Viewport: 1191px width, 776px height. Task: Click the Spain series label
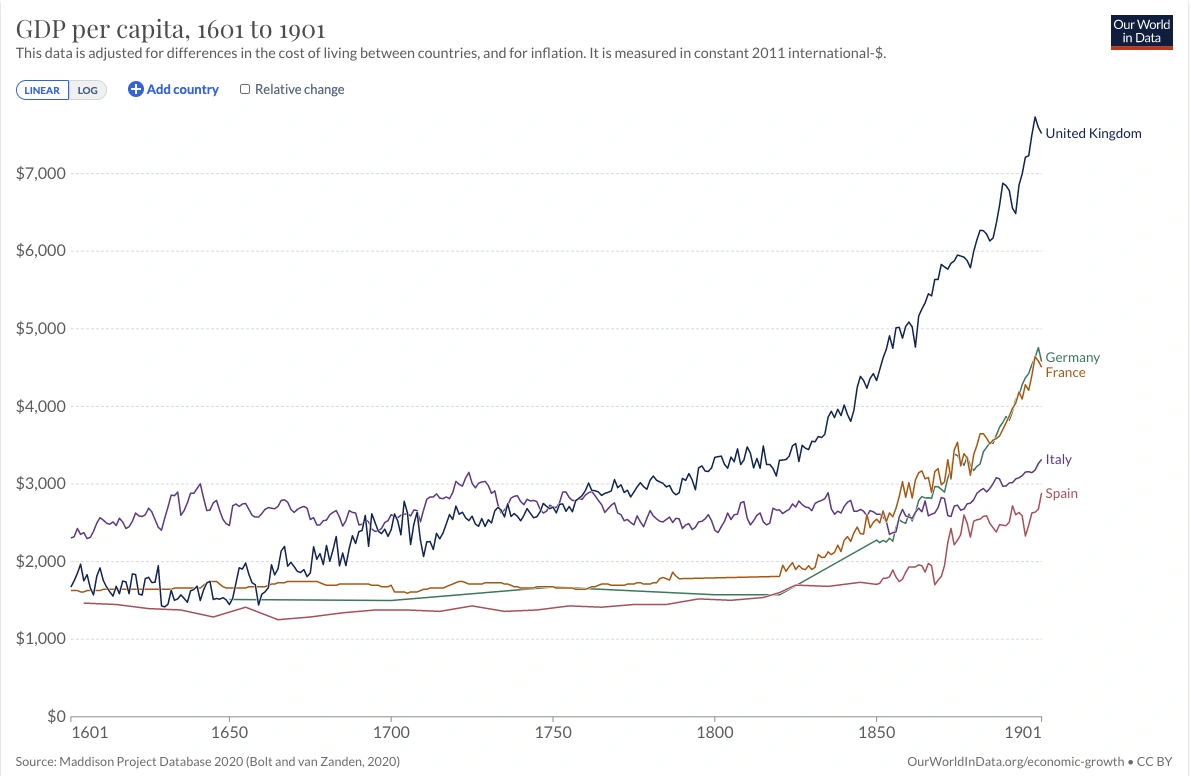1061,494
